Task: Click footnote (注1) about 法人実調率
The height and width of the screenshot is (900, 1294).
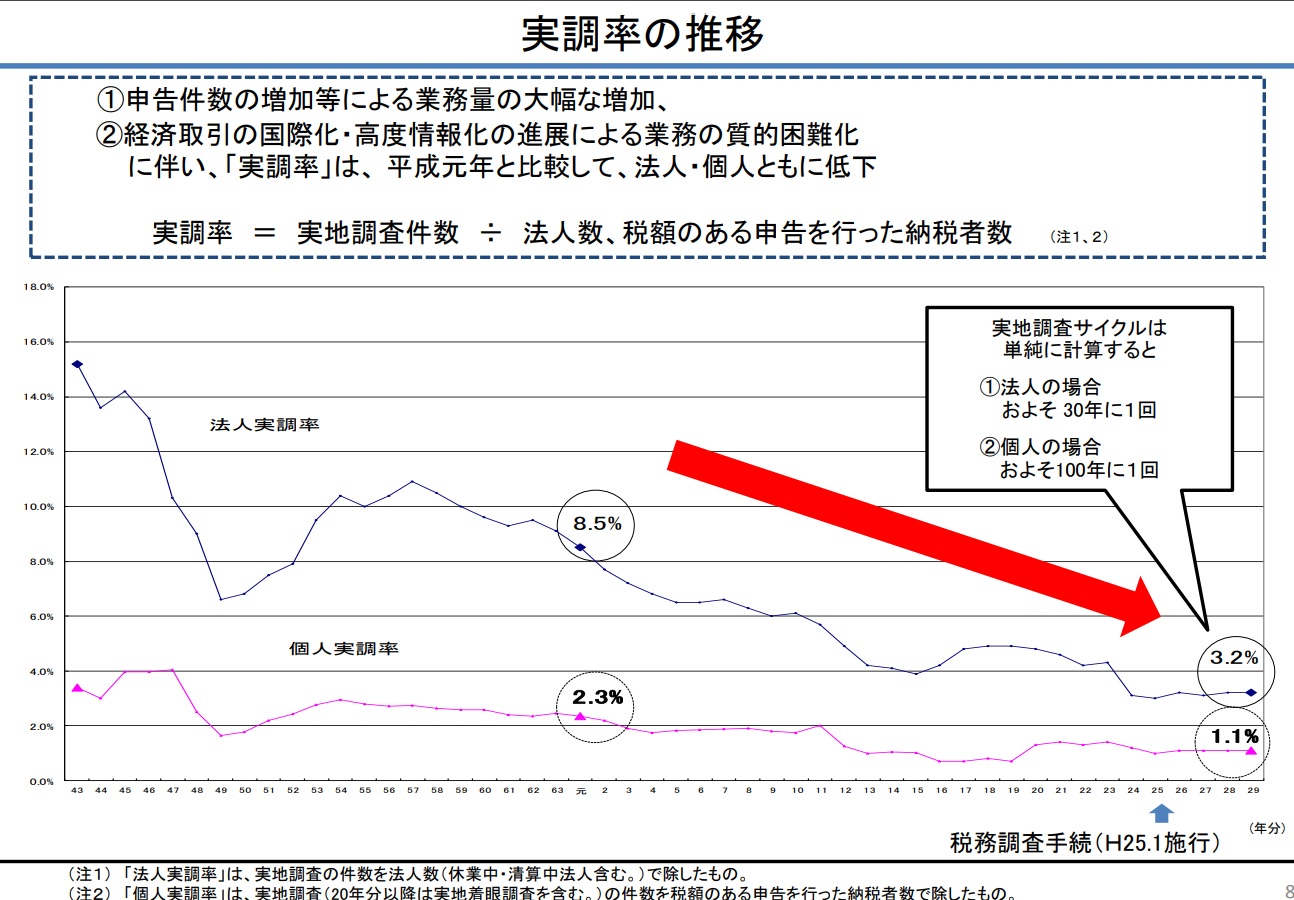Action: pos(408,873)
